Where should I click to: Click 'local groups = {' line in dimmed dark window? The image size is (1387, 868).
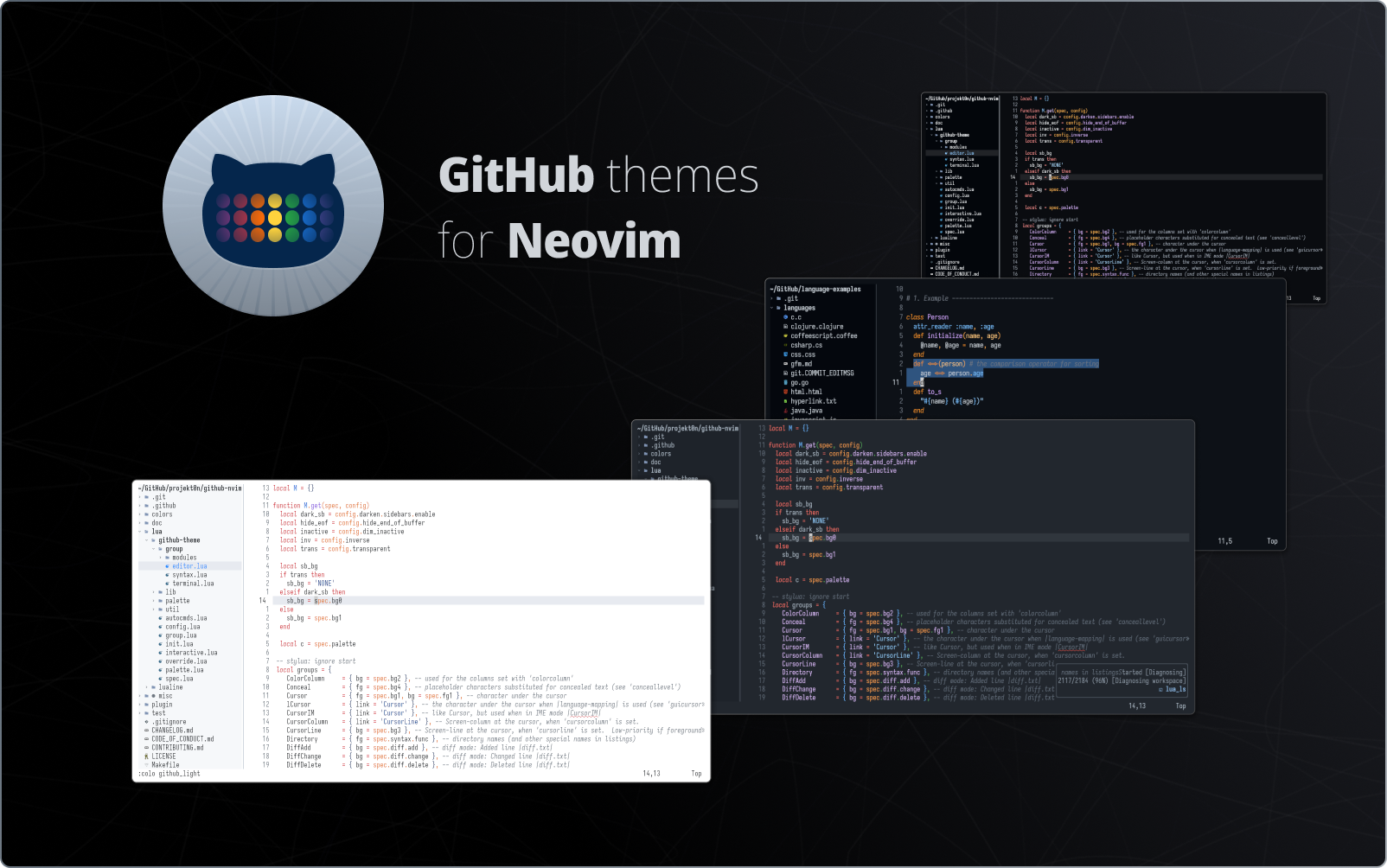tap(799, 605)
